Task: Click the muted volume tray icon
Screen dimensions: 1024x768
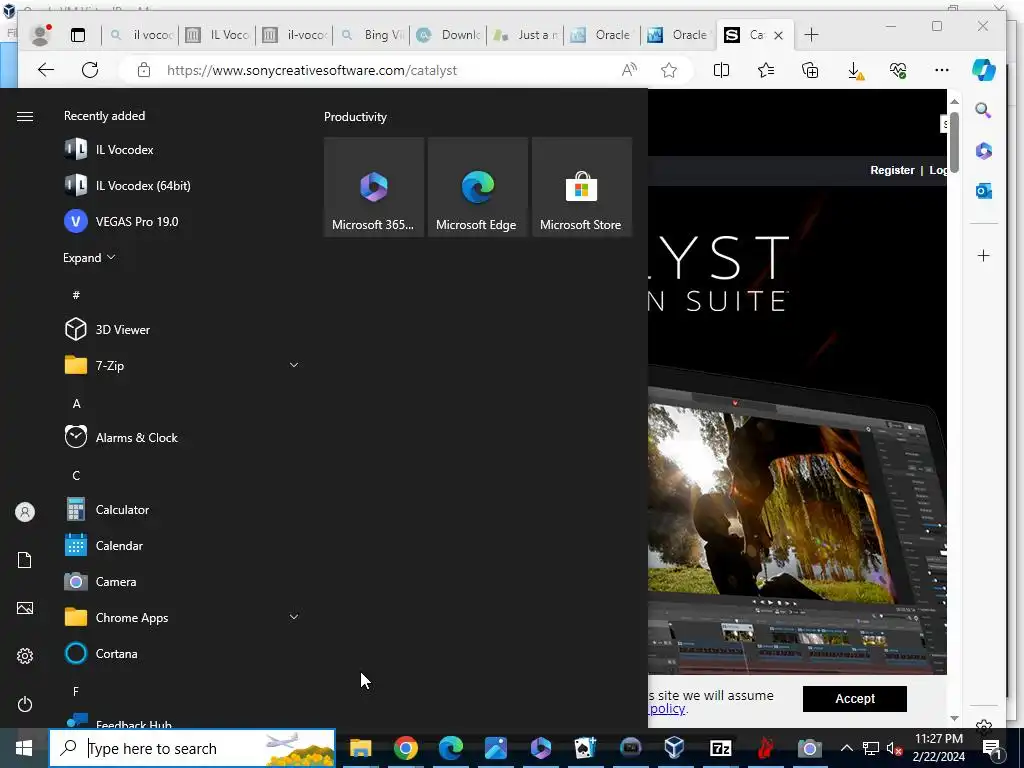Action: tap(894, 748)
